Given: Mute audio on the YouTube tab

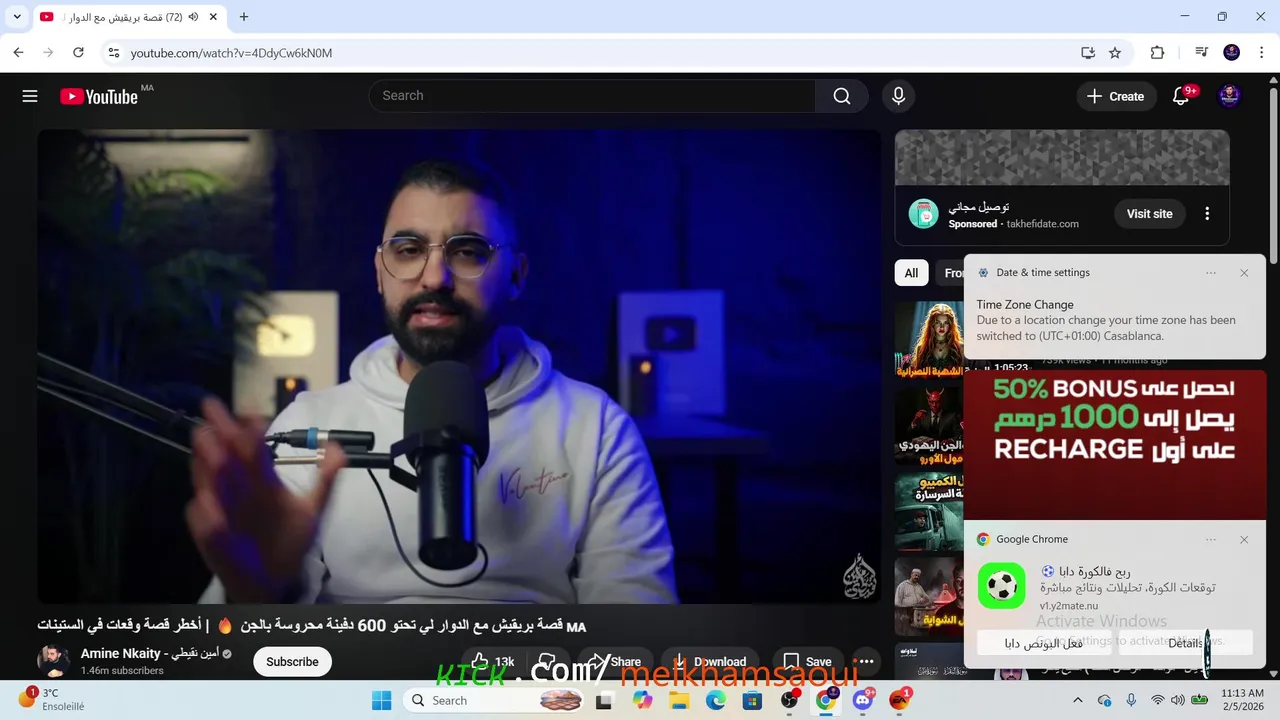Looking at the screenshot, I should (x=193, y=17).
